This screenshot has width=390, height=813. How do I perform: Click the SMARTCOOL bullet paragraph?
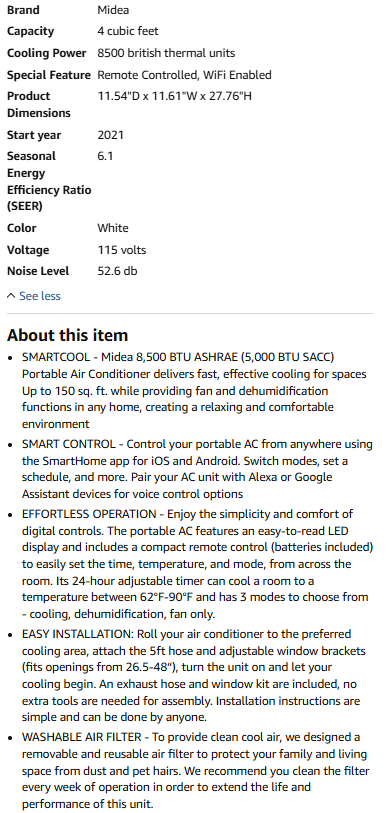click(x=194, y=391)
